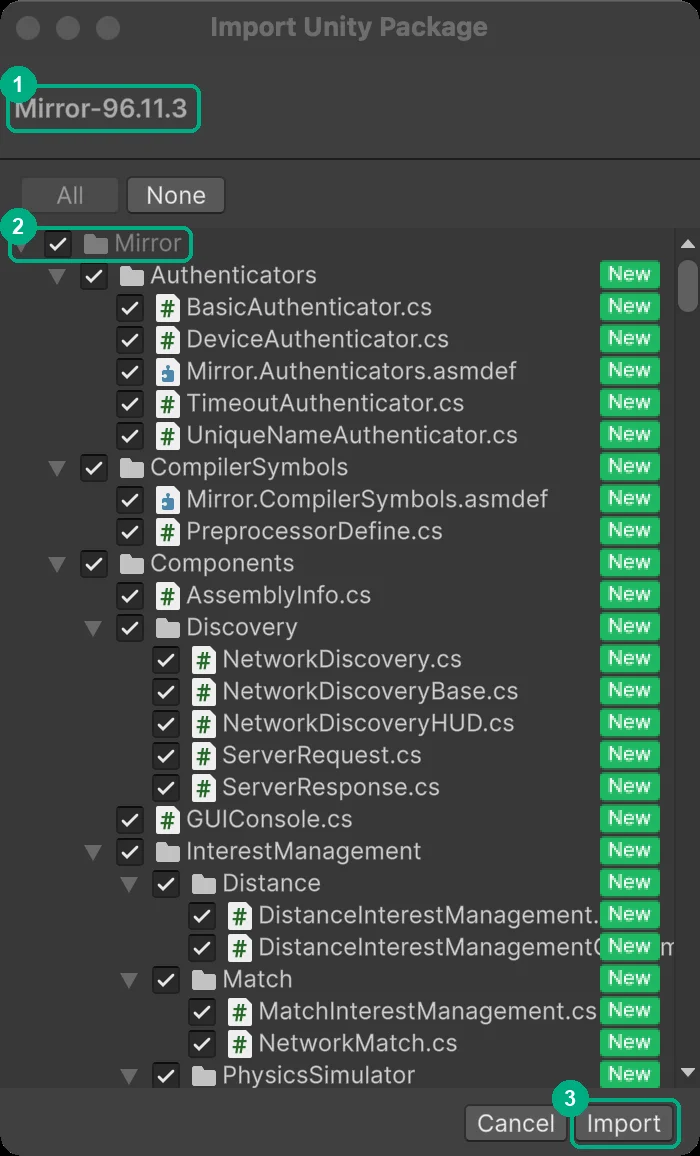Click the C# script icon of NetworkDiscoveryHUD.cs
The width and height of the screenshot is (700, 1156).
point(204,723)
